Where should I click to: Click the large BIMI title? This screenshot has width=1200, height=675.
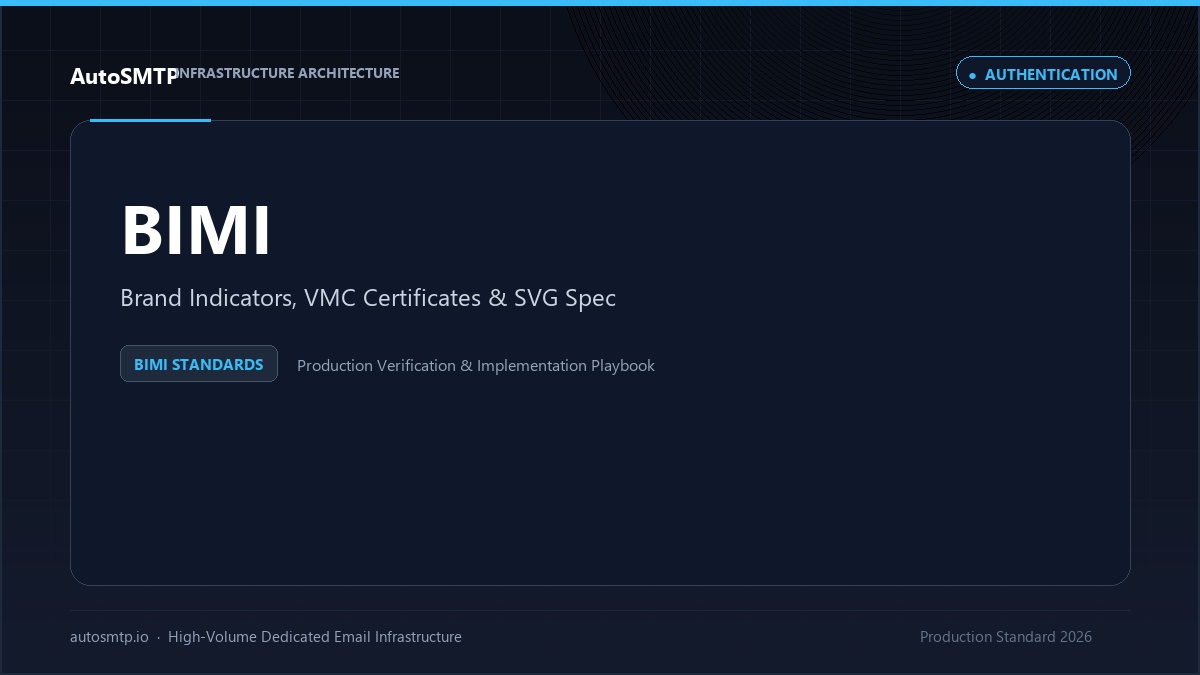pyautogui.click(x=196, y=231)
